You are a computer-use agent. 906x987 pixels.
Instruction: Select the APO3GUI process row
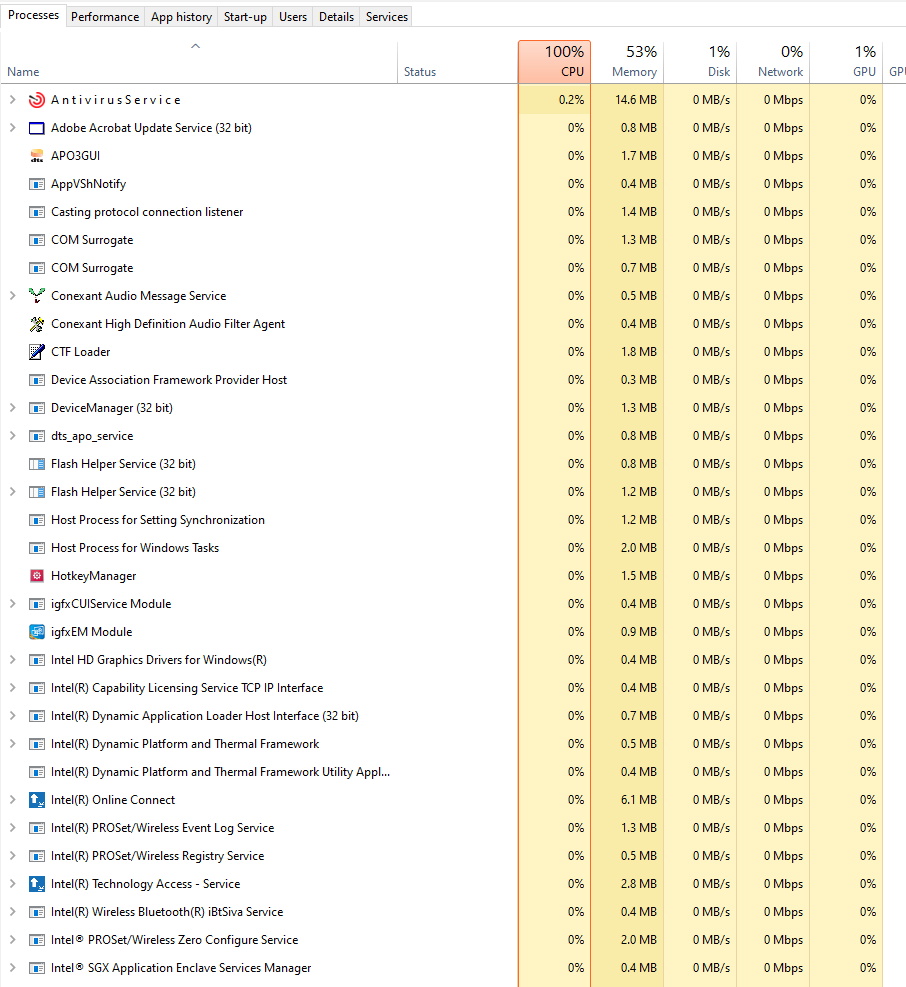(441, 156)
